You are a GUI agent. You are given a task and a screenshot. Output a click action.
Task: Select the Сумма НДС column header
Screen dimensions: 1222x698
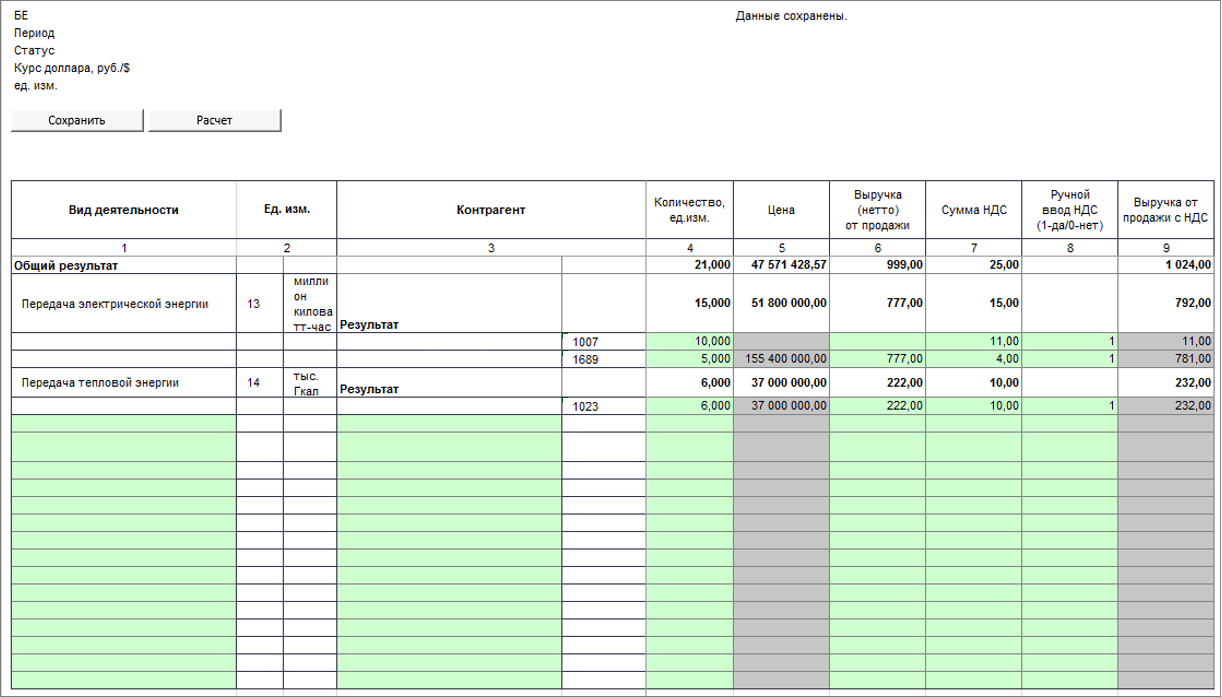(x=973, y=210)
